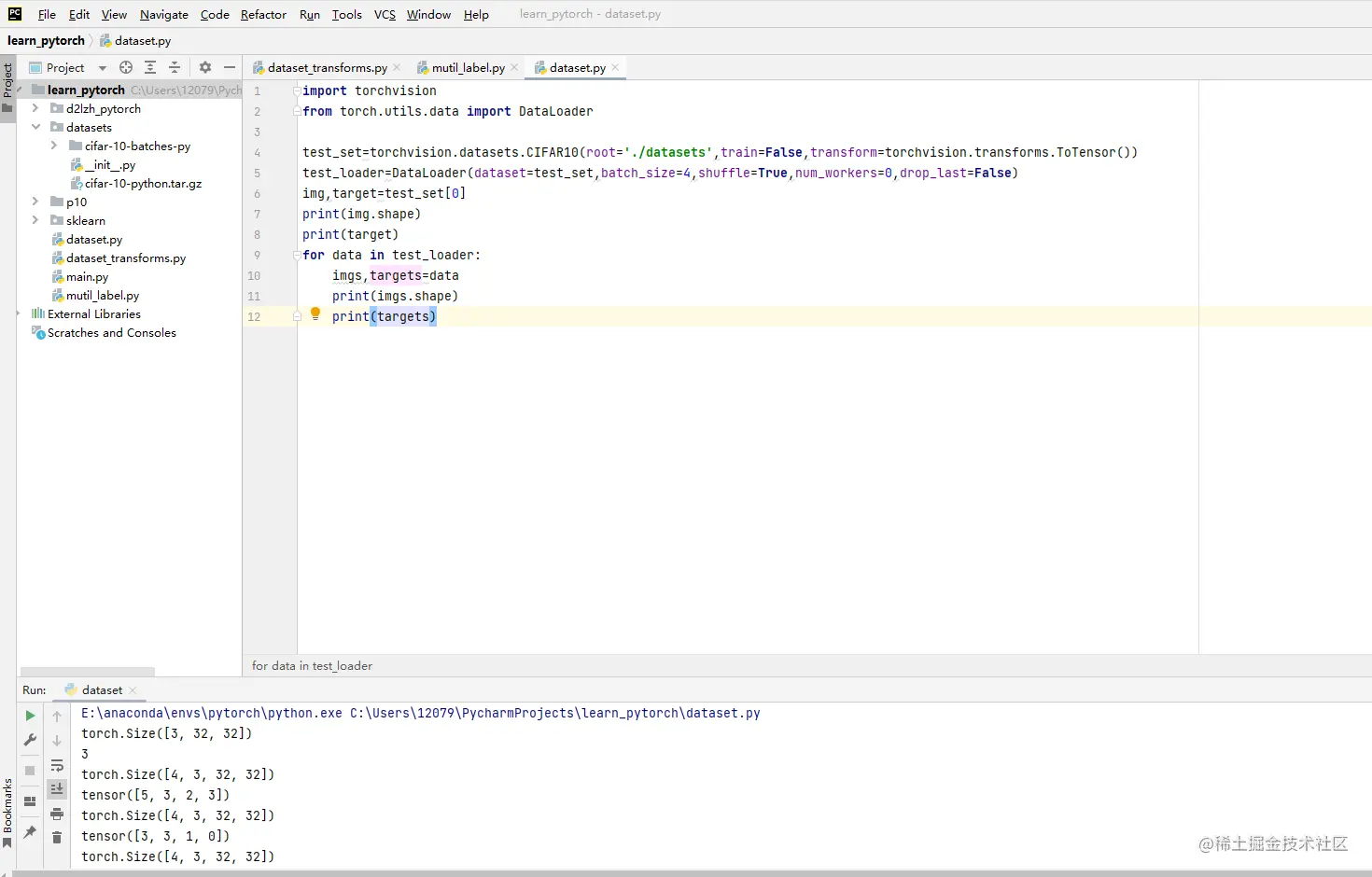The image size is (1372, 877).
Task: Expand all in Project tree
Action: (150, 67)
